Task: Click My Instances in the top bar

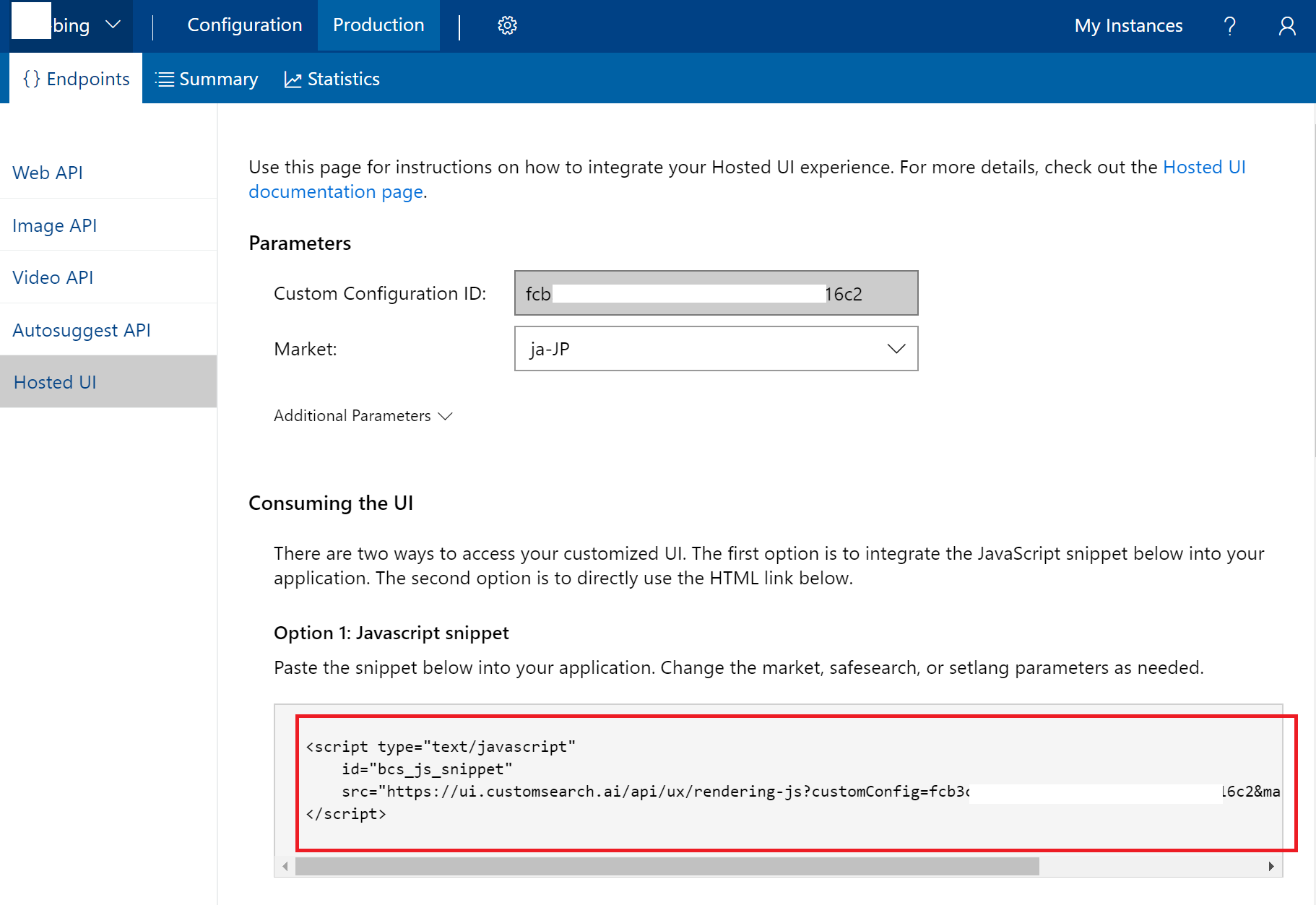Action: (1127, 25)
